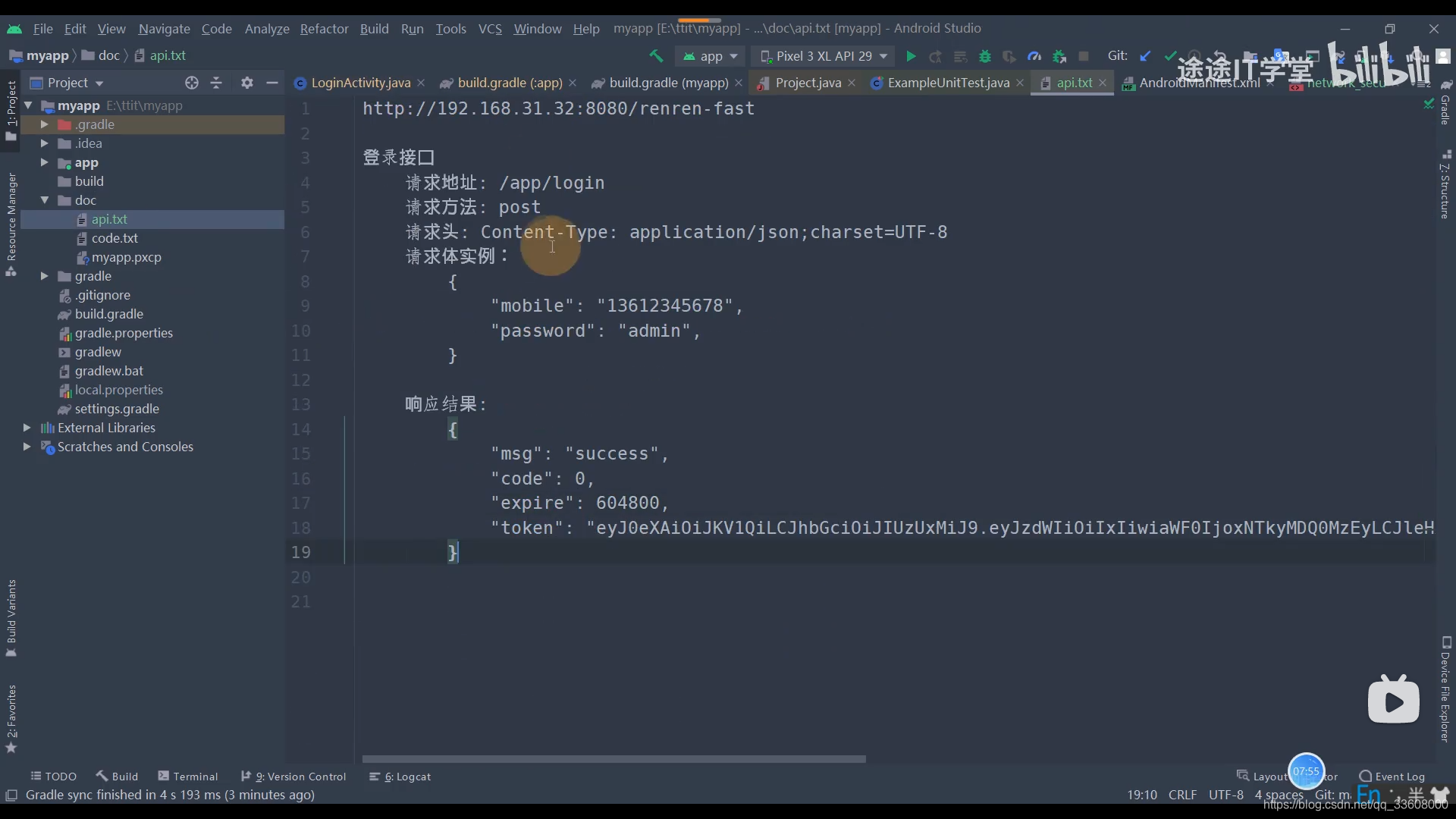The image size is (1456, 819).
Task: Open Device File Explorer side panel
Action: tap(1445, 690)
